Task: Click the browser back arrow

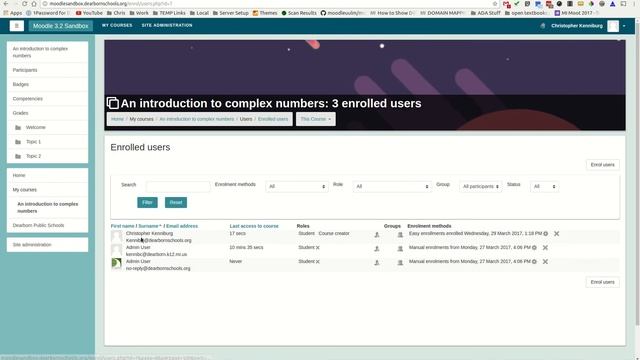Action: [6, 4]
